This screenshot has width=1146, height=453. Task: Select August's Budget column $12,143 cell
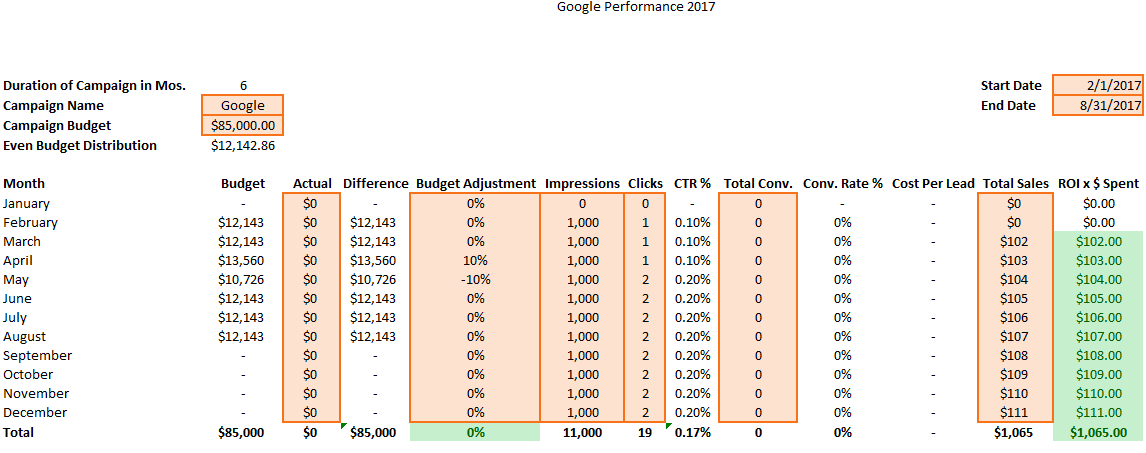point(241,336)
